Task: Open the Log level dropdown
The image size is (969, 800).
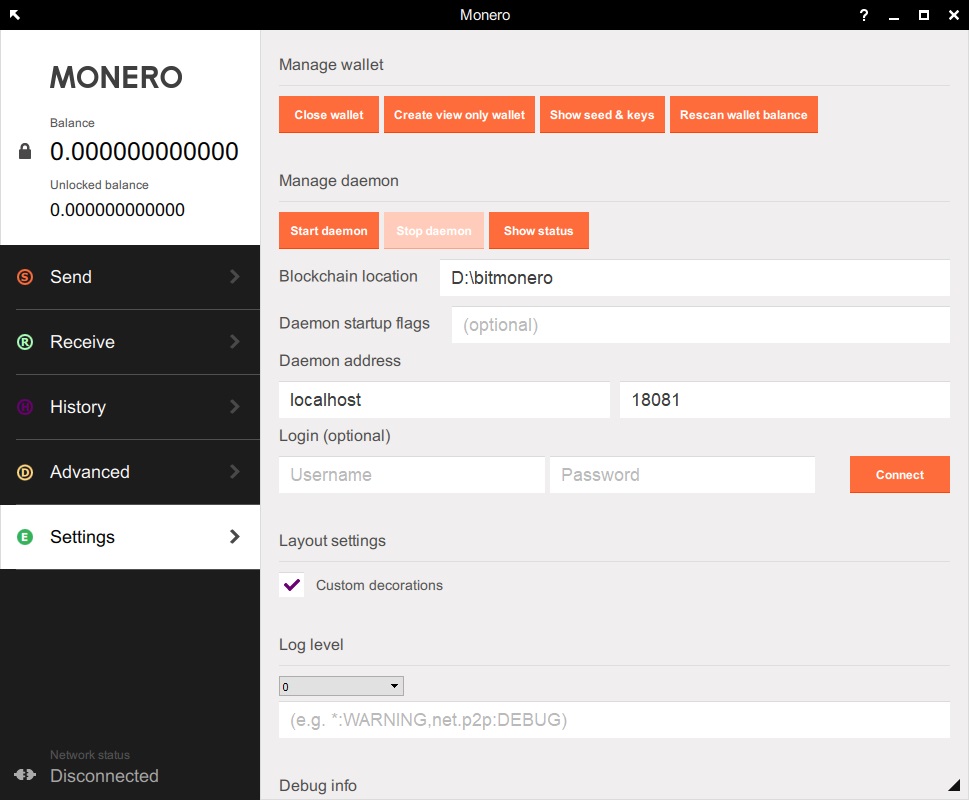Action: pos(341,686)
